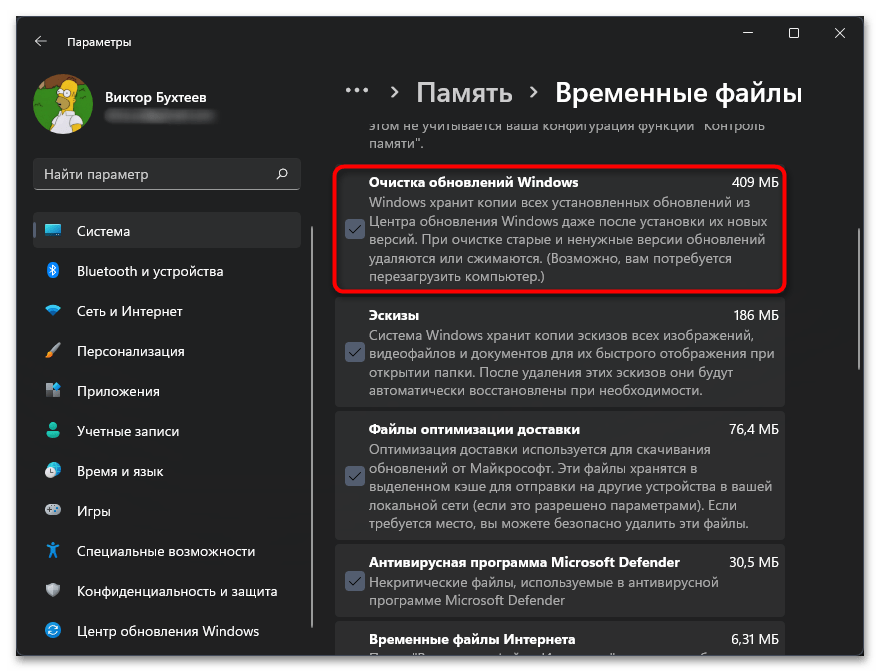Click the user name Виктор Бухтеев
The width and height of the screenshot is (880, 672).
tap(155, 97)
